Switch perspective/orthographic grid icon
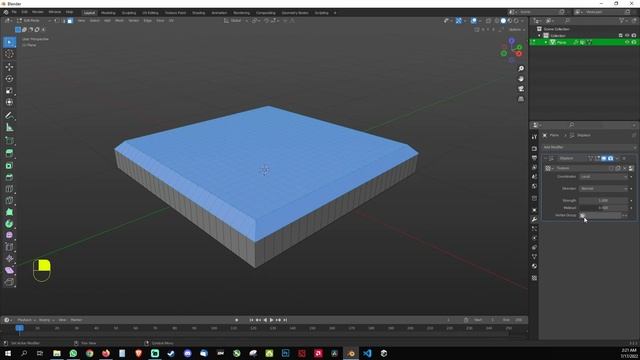640x360 pixels. 521,99
